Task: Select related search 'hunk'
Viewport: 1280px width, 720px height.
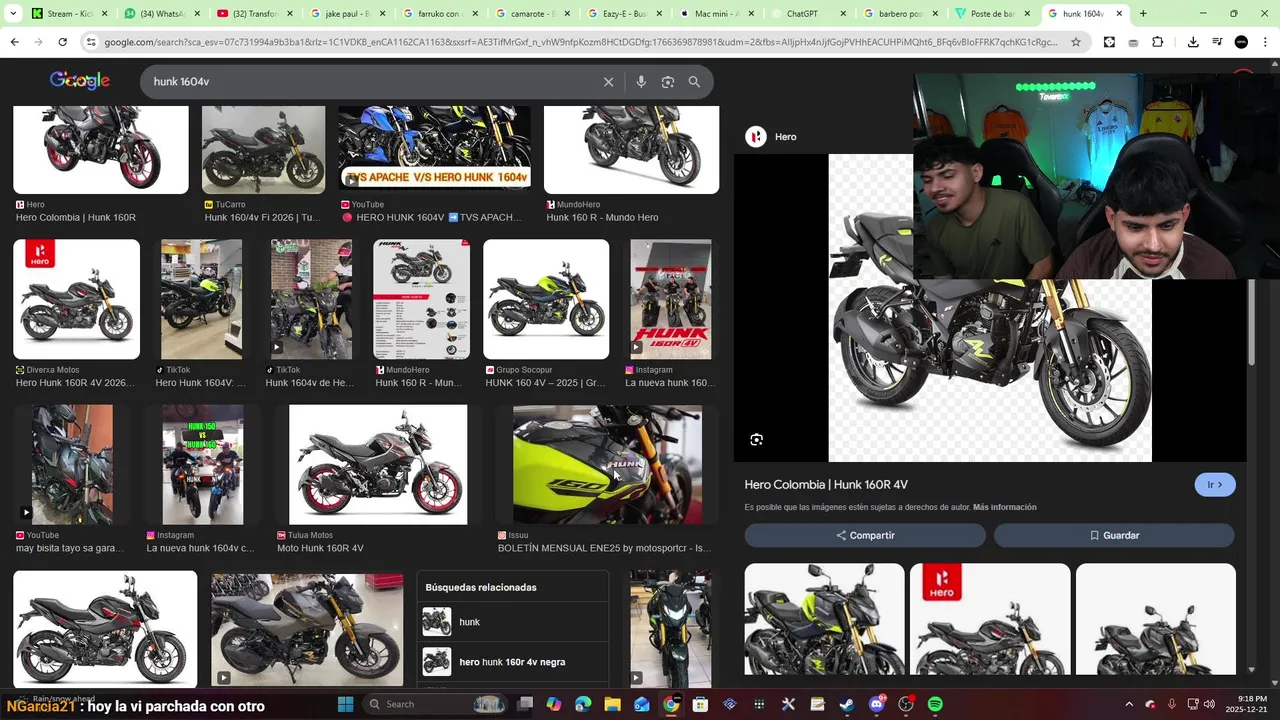Action: tap(512, 622)
